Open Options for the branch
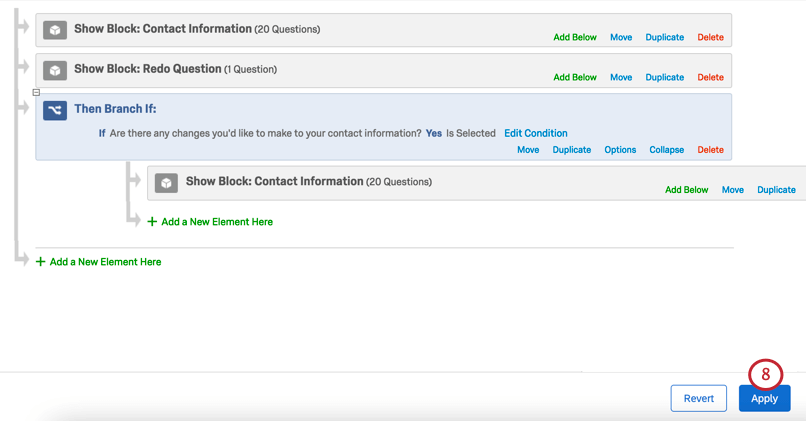Screen dimensions: 806x421 click(620, 150)
